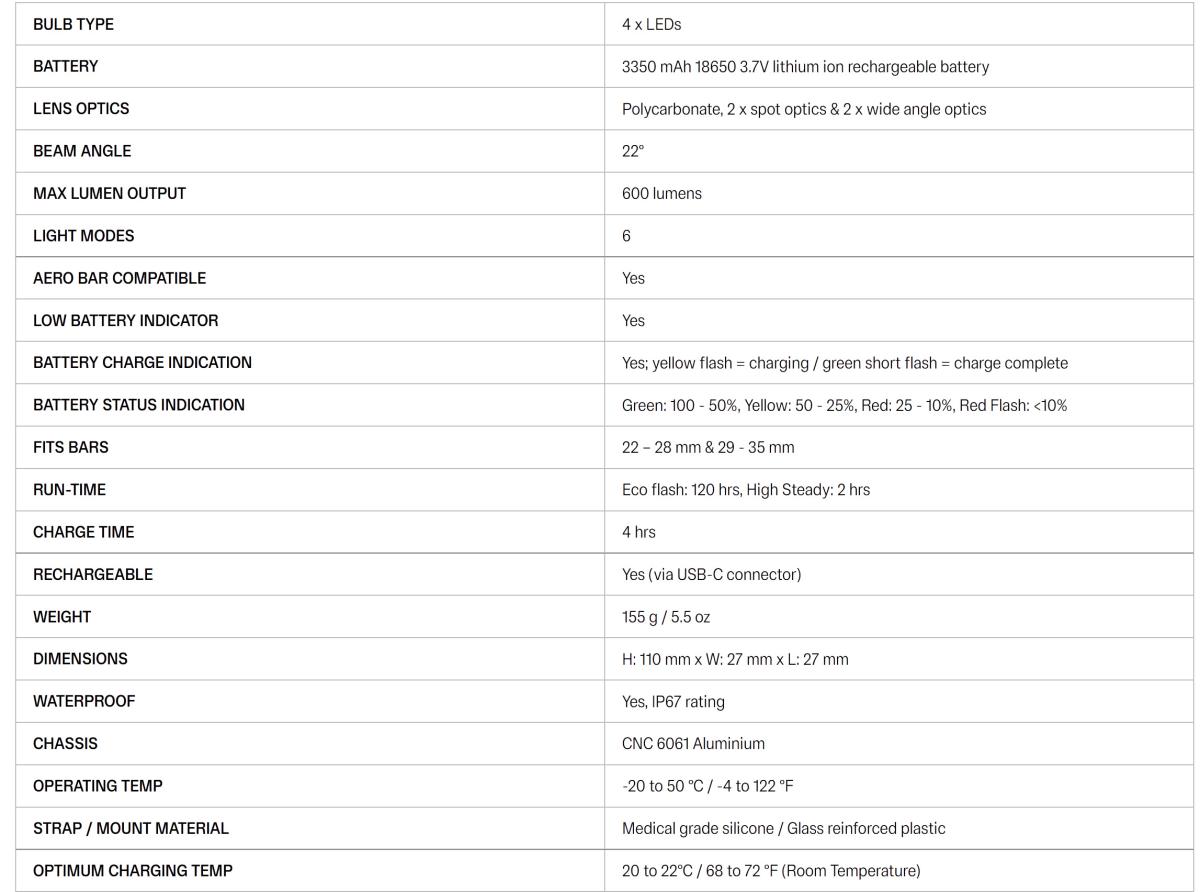Click the LENS OPTICS label cell
The height and width of the screenshot is (892, 1200).
pyautogui.click(x=81, y=109)
